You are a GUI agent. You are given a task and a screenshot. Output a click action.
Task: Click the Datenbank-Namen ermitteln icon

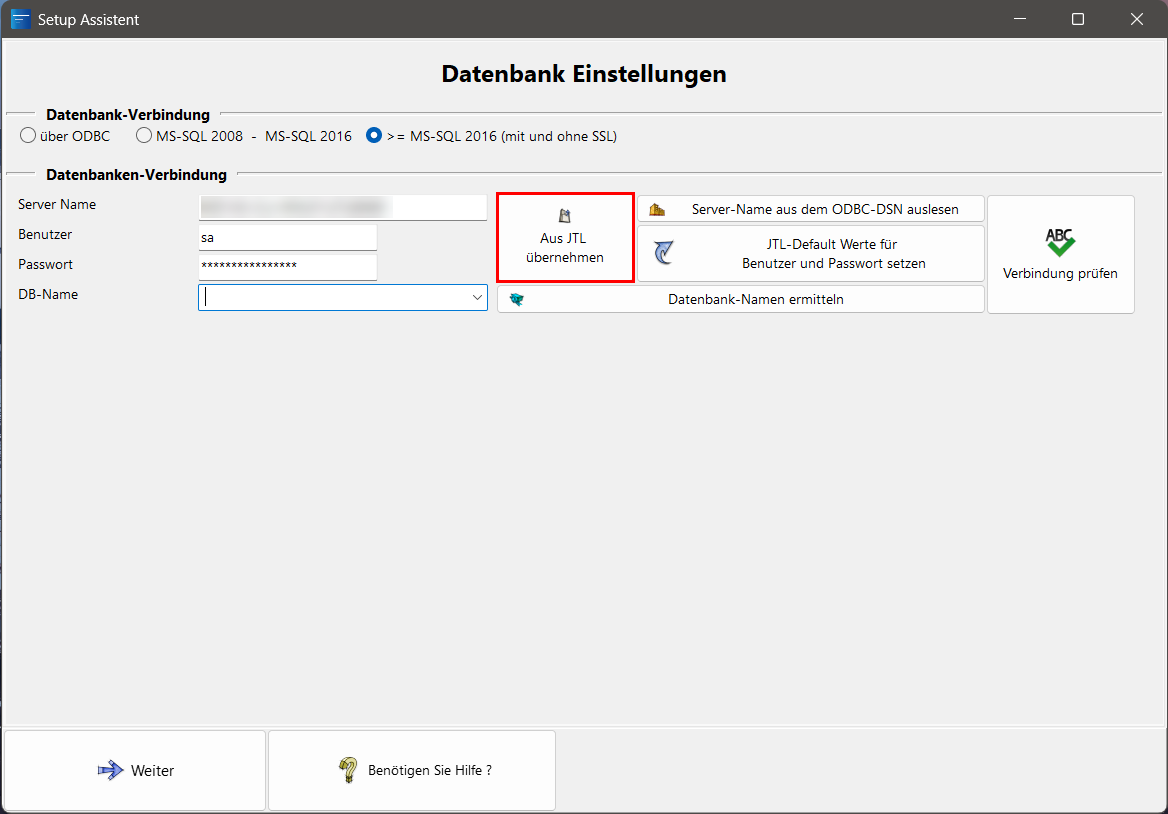[x=517, y=299]
